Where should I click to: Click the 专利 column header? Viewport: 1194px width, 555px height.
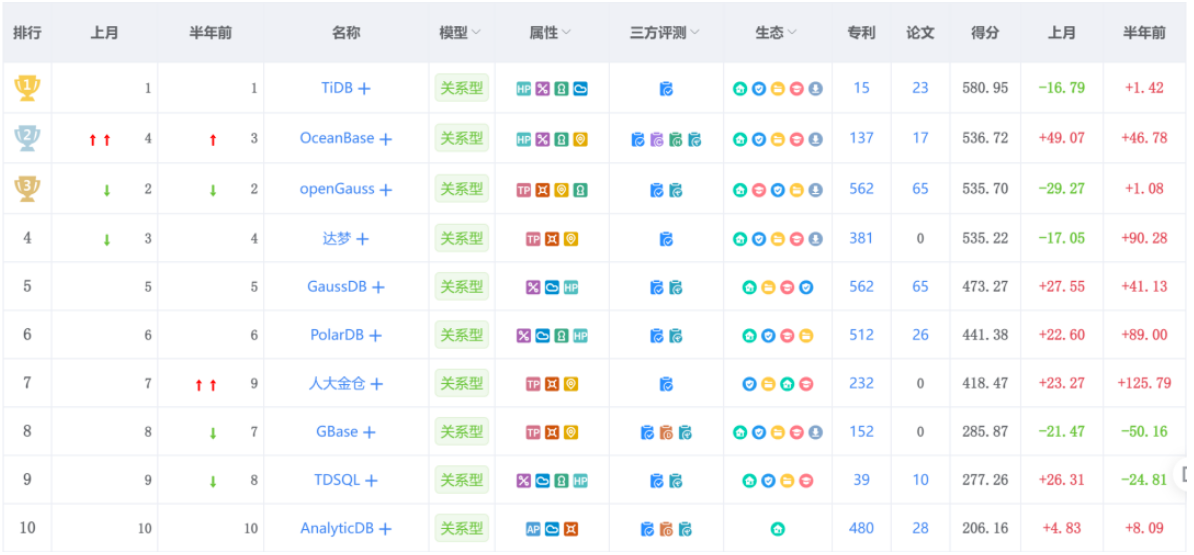861,33
